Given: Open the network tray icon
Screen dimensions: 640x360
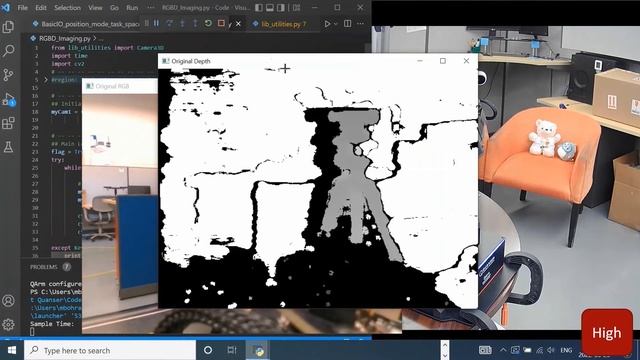Looking at the screenshot, I should point(539,350).
